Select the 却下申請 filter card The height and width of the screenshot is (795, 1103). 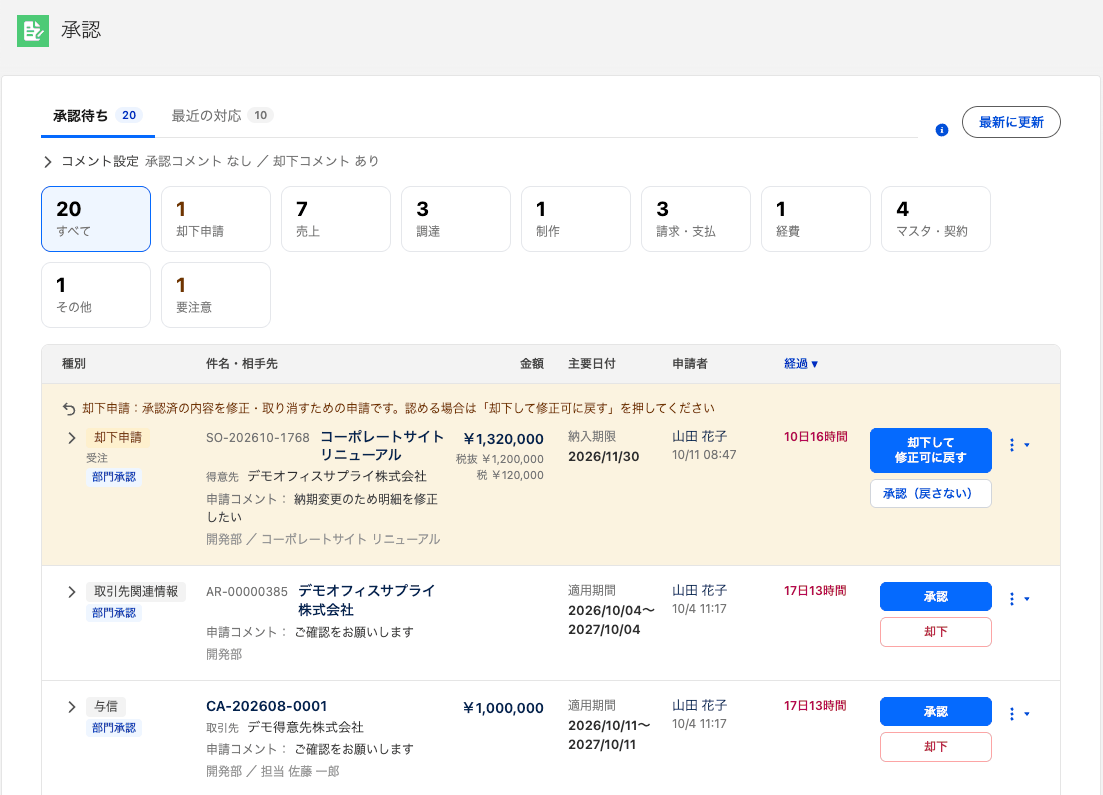[216, 219]
